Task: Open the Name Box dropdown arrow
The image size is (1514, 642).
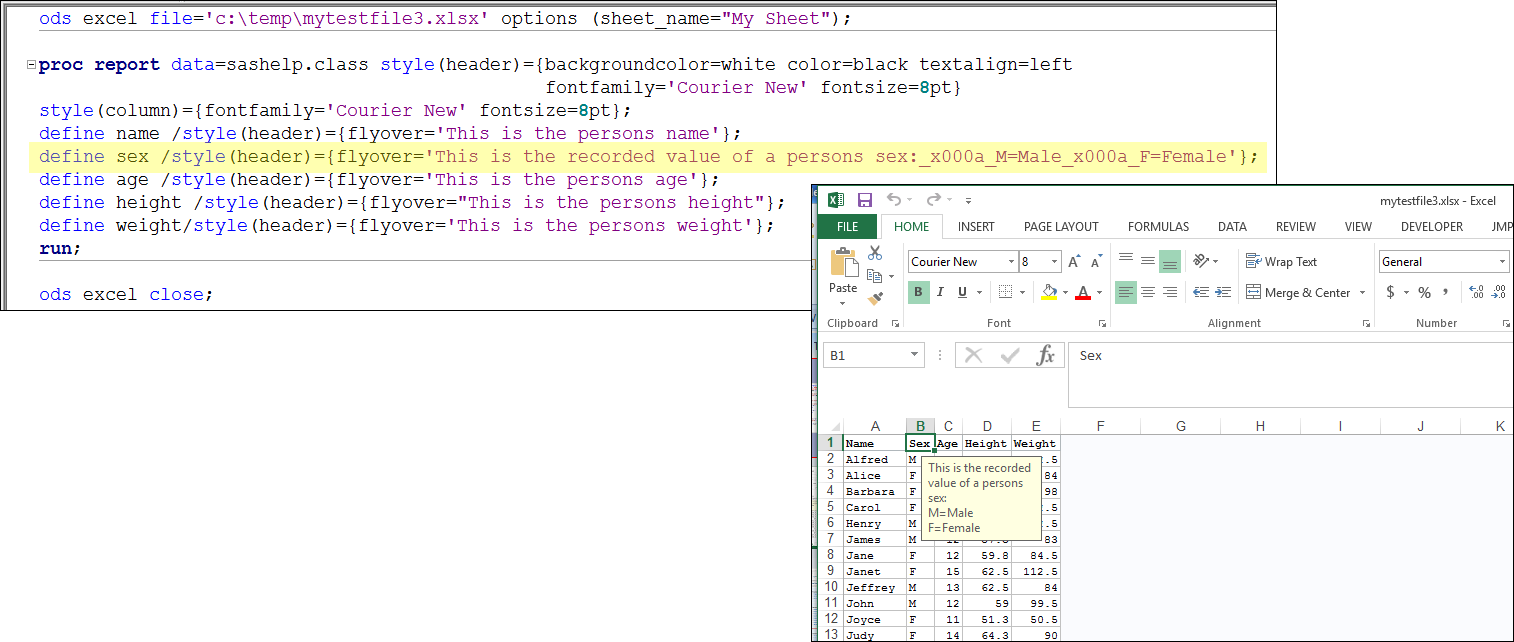Action: [914, 356]
